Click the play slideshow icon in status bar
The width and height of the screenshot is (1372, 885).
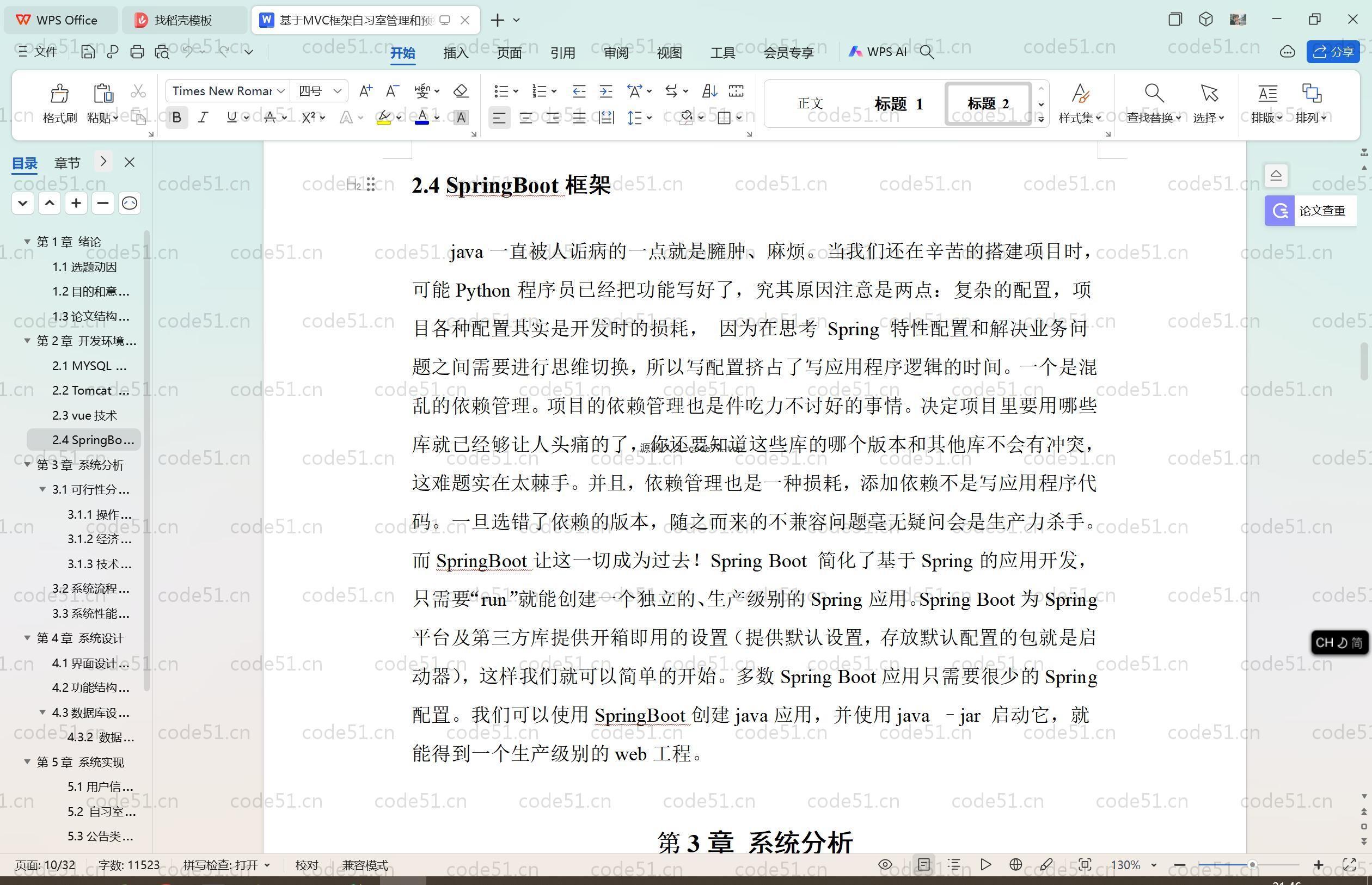[986, 864]
